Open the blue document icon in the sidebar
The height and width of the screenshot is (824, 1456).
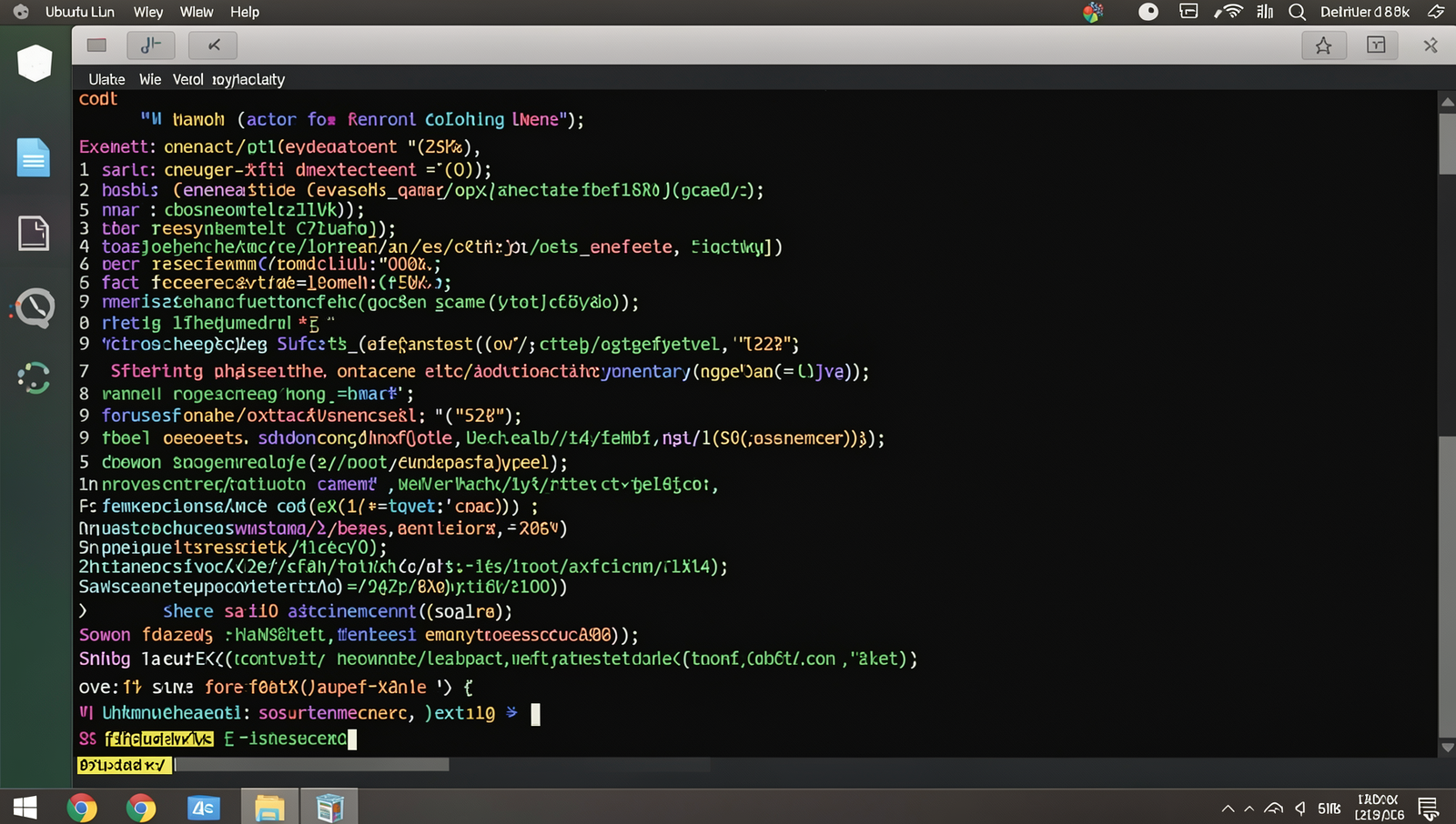(34, 157)
